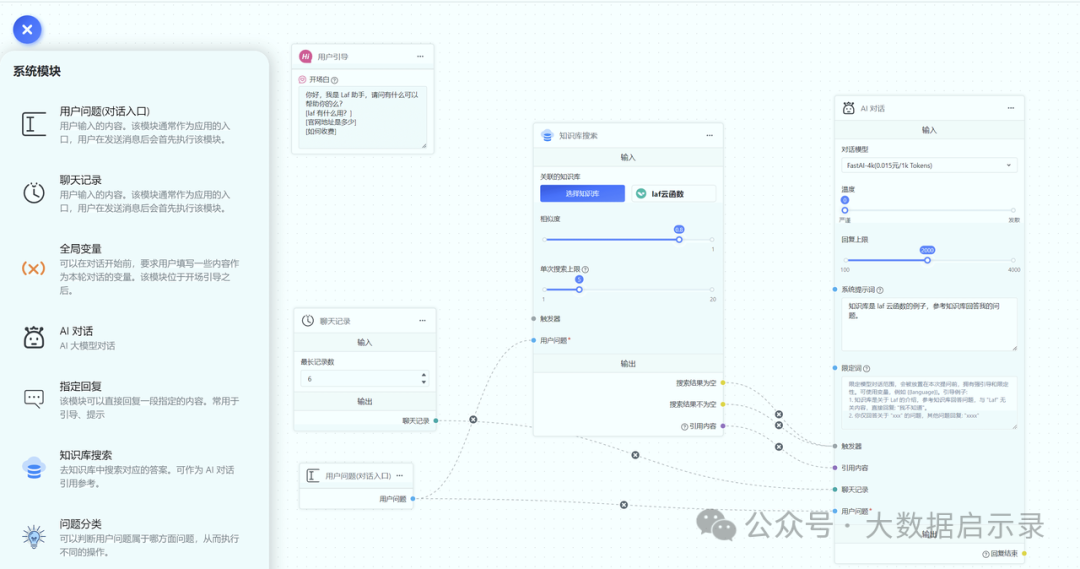Click 引用内容 output handle on 知识库搜索
Viewport: 1080px width, 569px height.
tap(723, 426)
